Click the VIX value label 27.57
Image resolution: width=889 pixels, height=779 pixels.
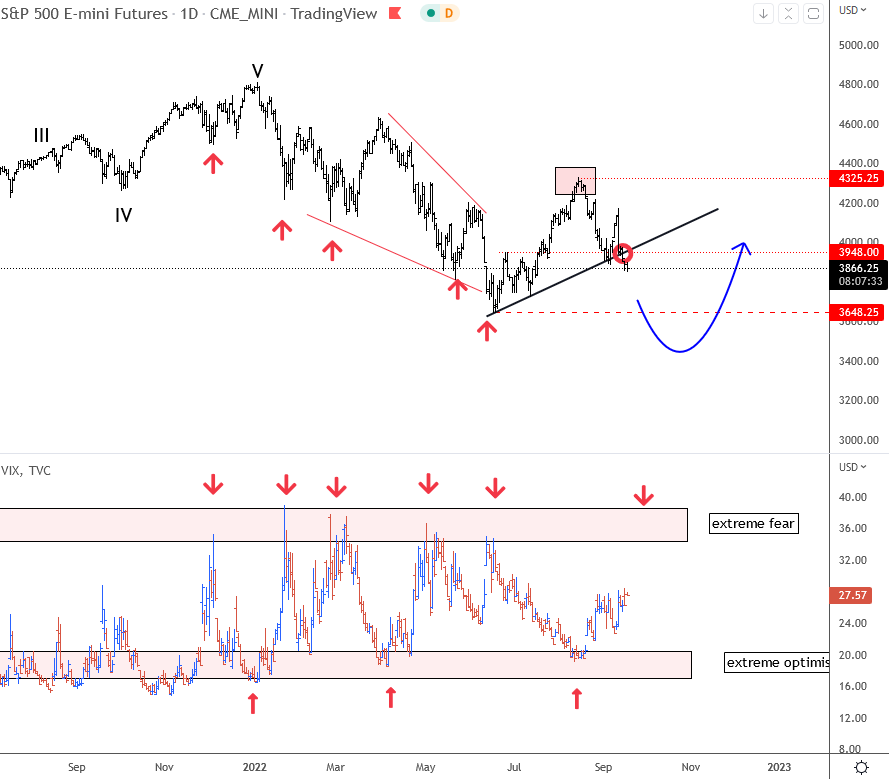tap(852, 595)
